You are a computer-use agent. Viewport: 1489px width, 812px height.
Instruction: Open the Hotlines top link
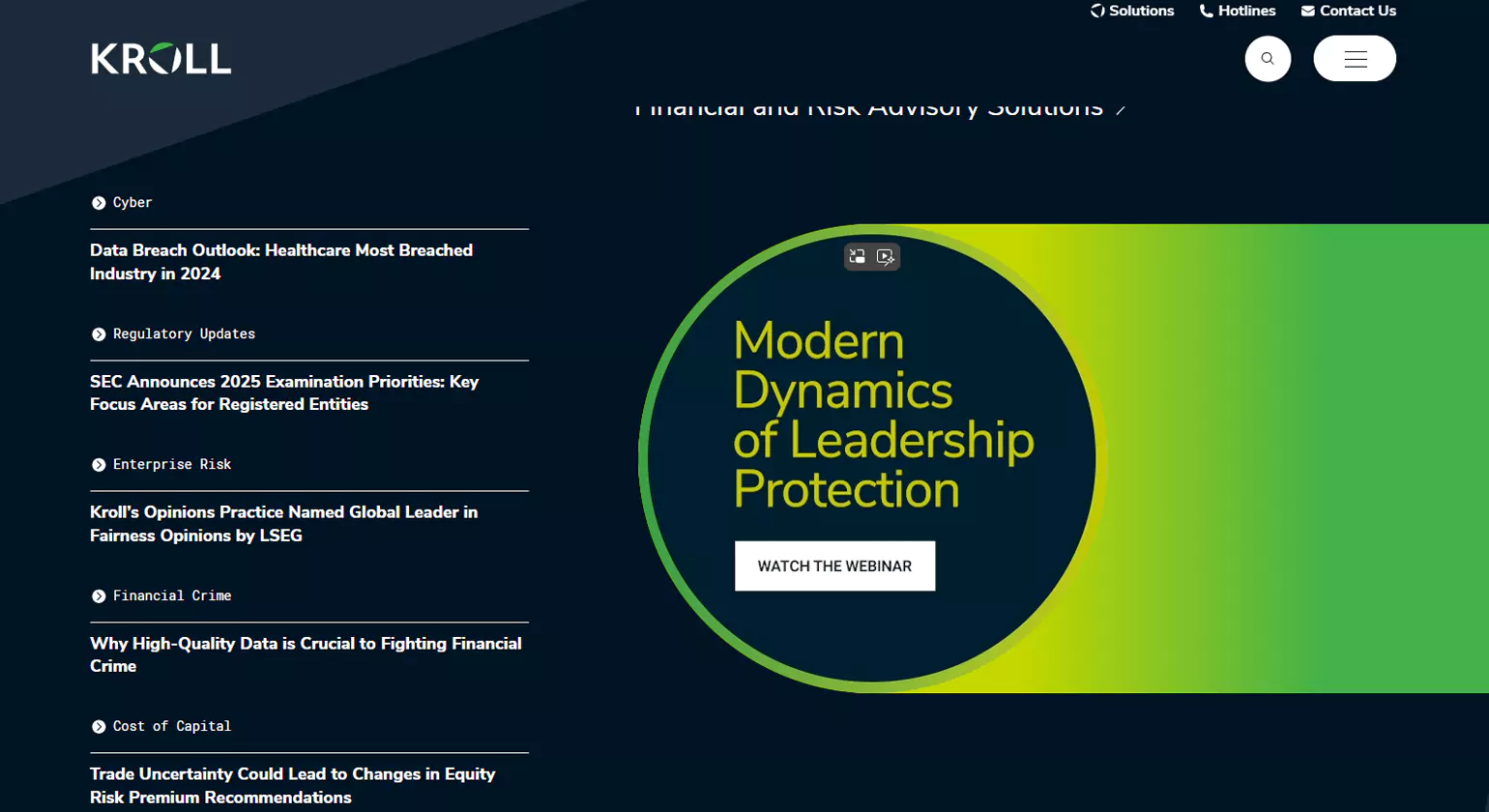pos(1238,11)
